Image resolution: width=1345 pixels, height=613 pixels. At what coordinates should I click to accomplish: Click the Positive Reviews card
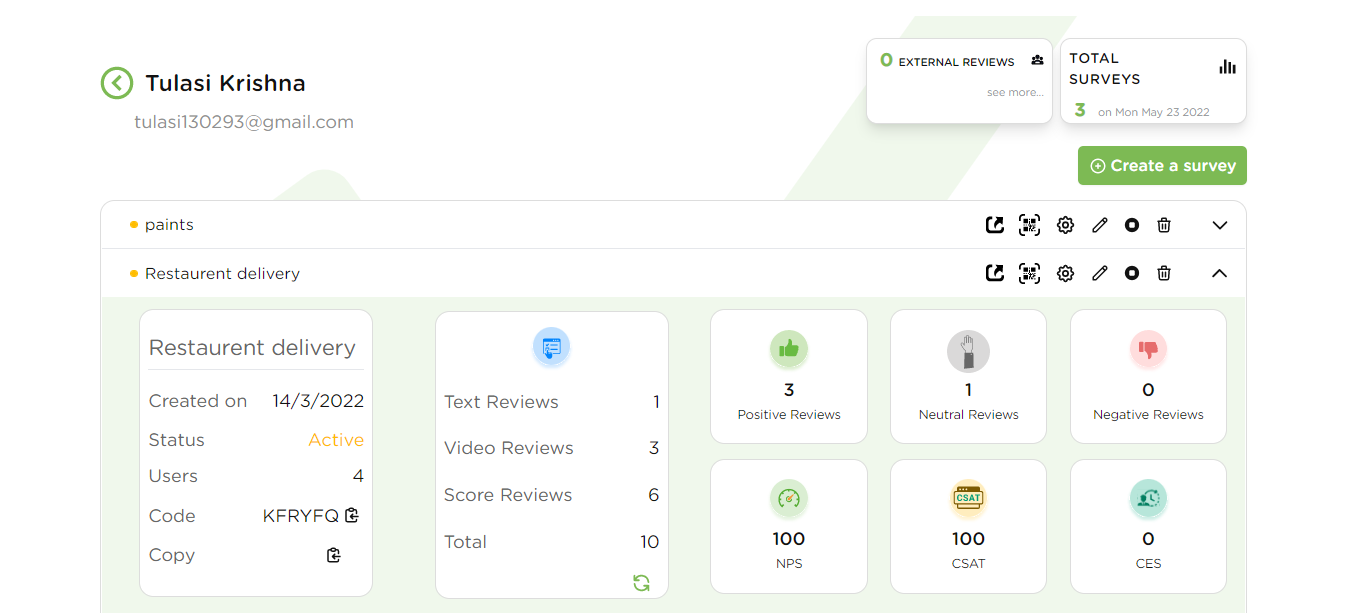(789, 376)
